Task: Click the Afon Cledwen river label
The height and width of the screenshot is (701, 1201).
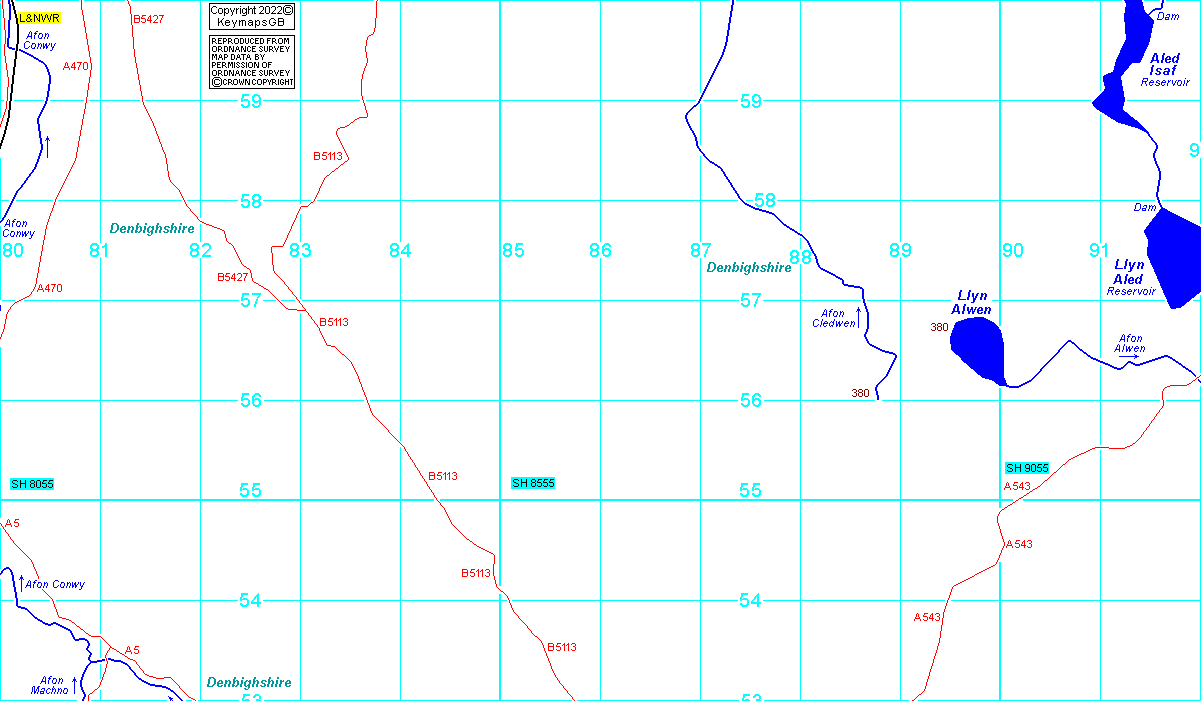Action: 833,318
